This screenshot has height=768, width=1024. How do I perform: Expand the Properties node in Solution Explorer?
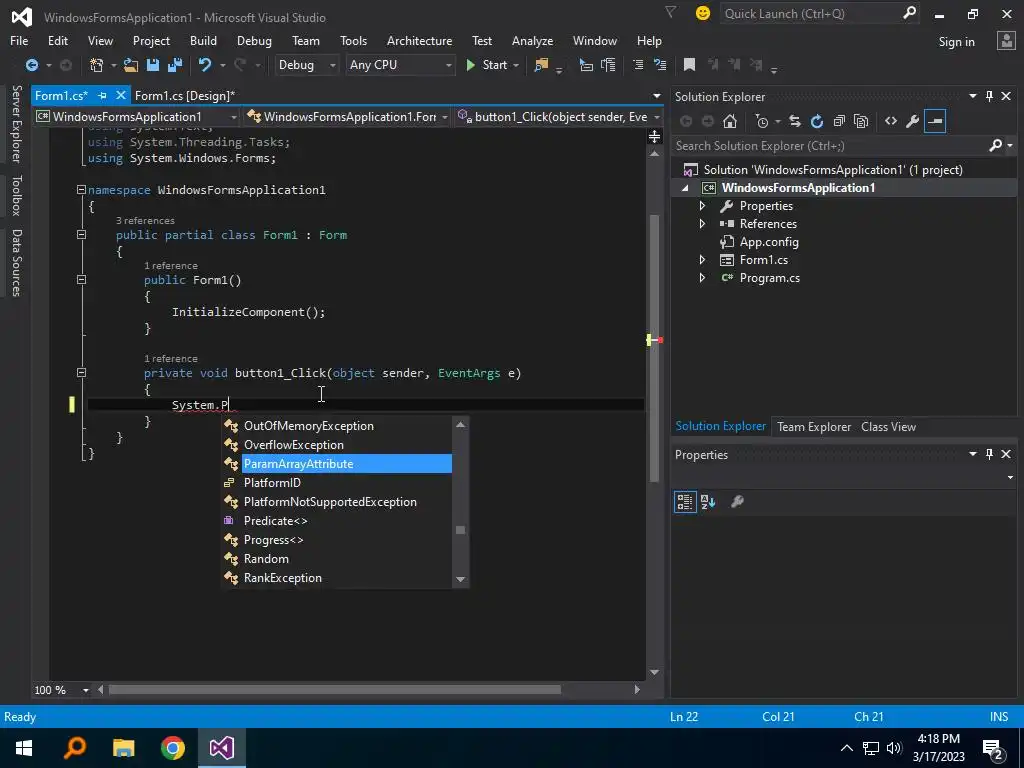[702, 206]
